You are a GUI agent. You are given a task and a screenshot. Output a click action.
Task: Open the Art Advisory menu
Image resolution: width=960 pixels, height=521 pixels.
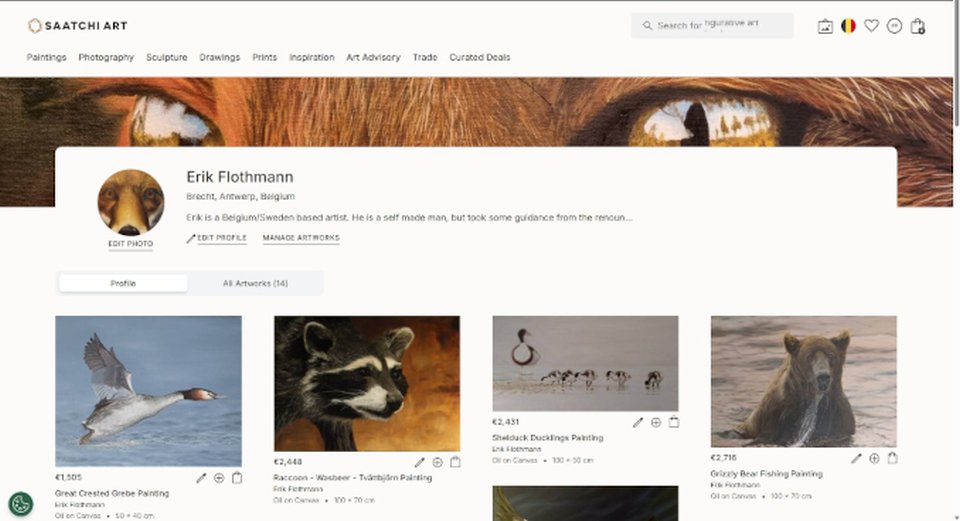[x=373, y=58]
